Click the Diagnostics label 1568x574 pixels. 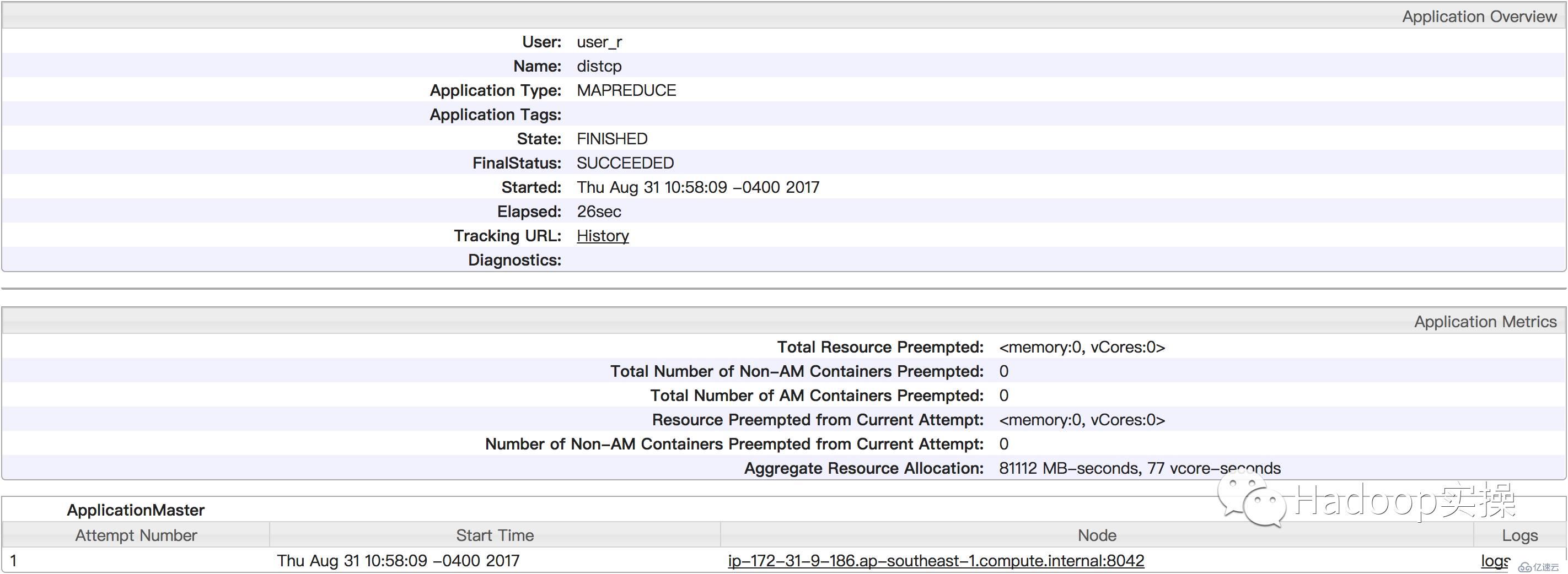pos(515,260)
